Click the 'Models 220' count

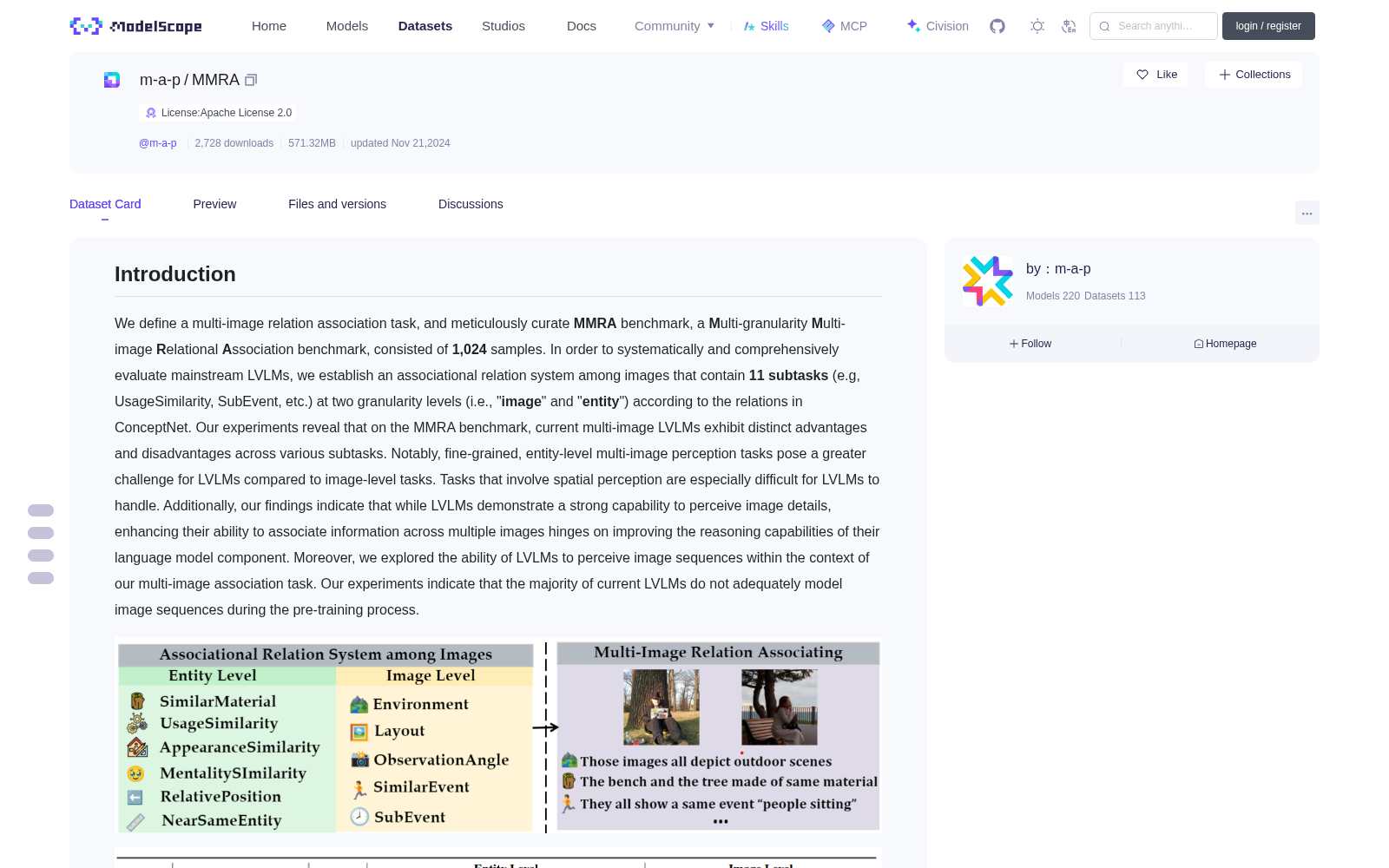point(1053,296)
